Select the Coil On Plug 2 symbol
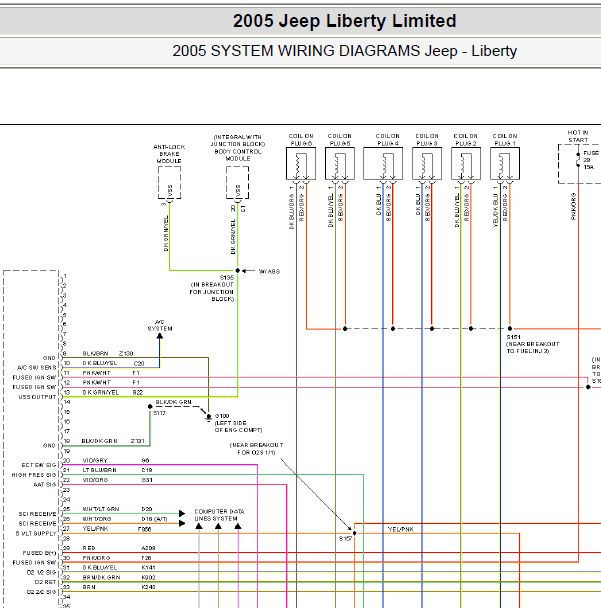This screenshot has height=608, width=601. (466, 164)
